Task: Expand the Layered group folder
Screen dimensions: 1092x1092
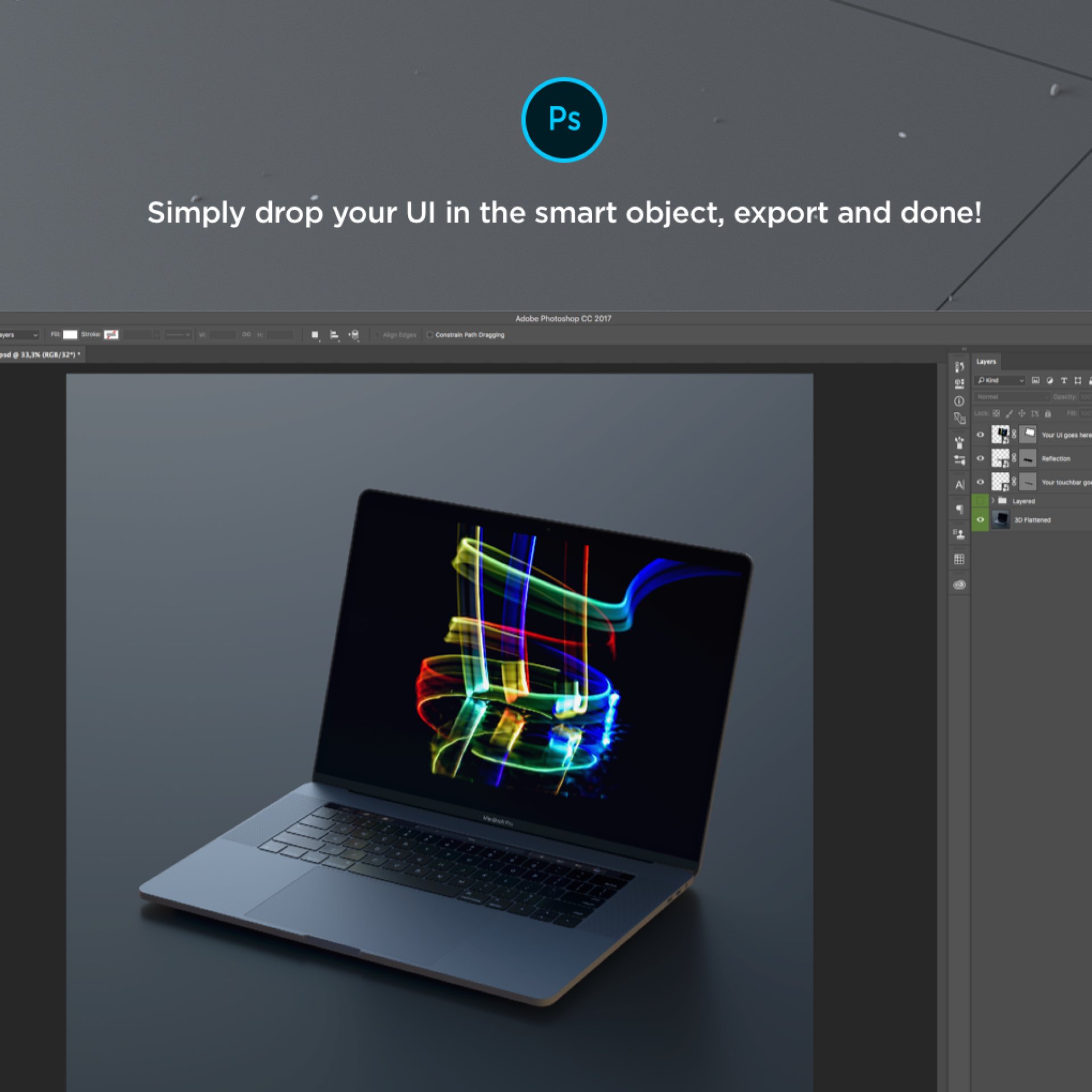Action: click(993, 500)
